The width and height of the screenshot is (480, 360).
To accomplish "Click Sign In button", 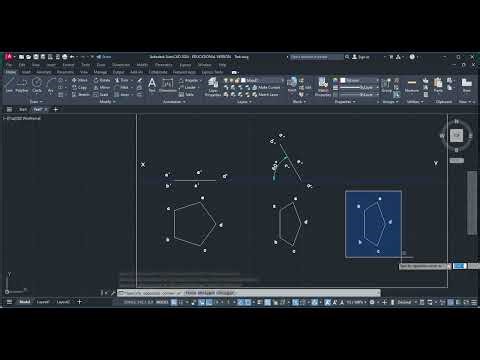I will click(x=361, y=57).
